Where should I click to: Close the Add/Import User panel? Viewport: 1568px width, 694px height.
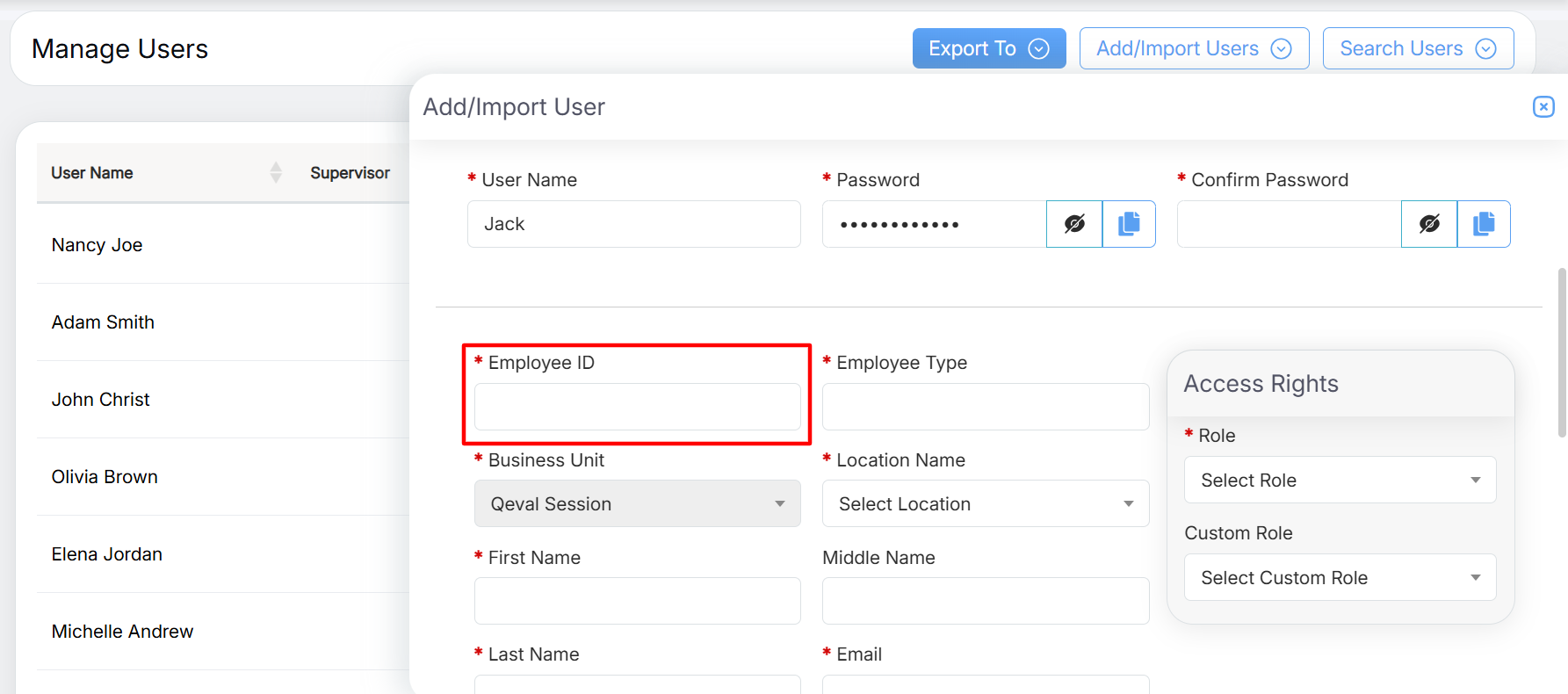click(1543, 107)
